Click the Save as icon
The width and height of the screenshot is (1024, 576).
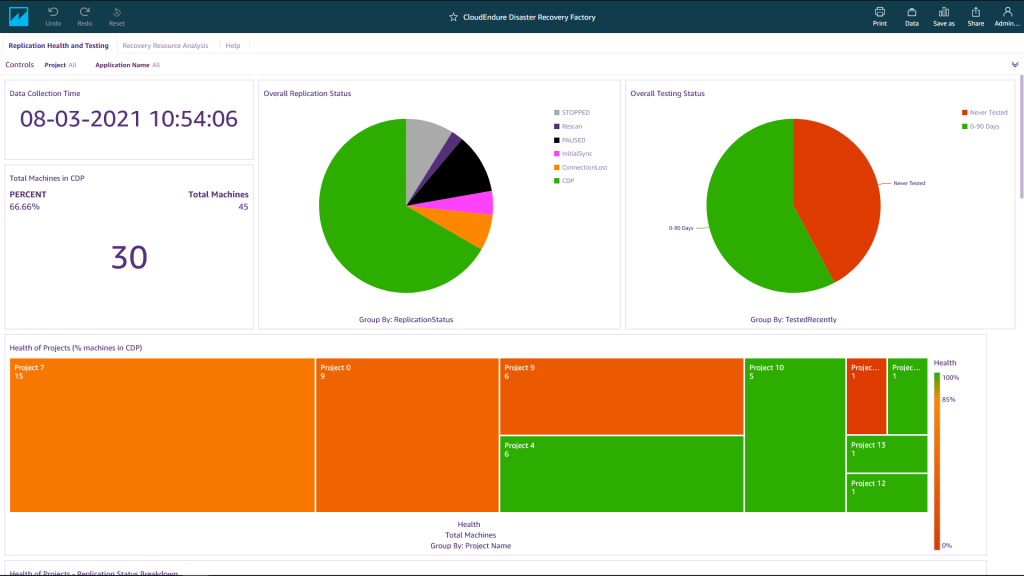pos(943,17)
